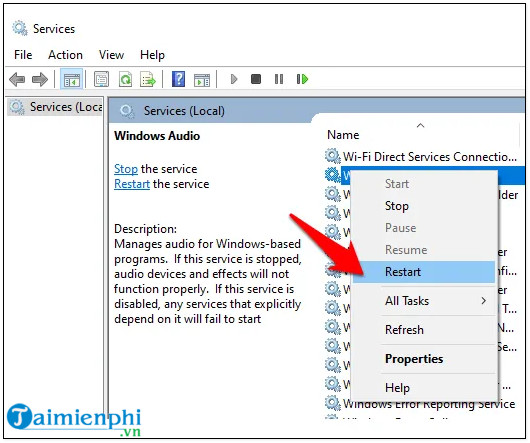Toggle the Show/Hide Action Pane icon

(202, 80)
